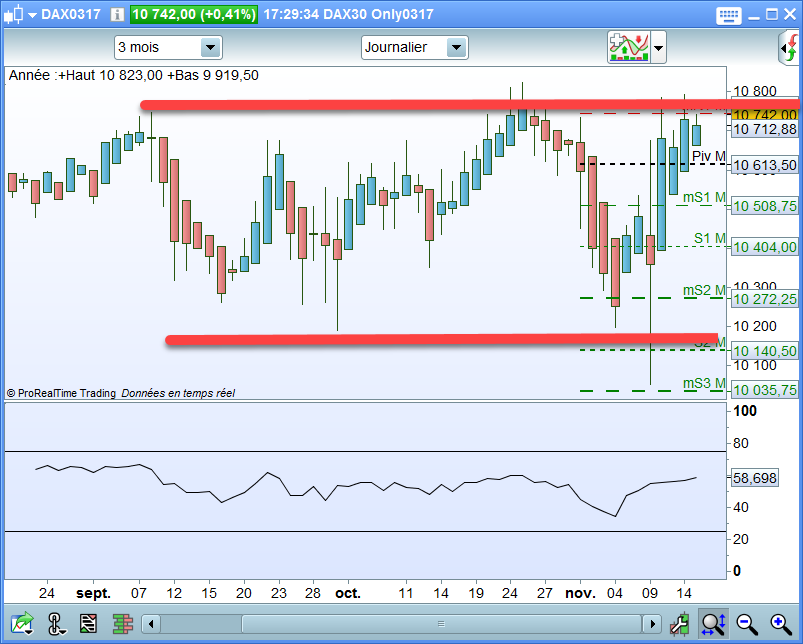Click the horizontal scrollbar thumb
This screenshot has width=803, height=644.
pyautogui.click(x=441, y=624)
